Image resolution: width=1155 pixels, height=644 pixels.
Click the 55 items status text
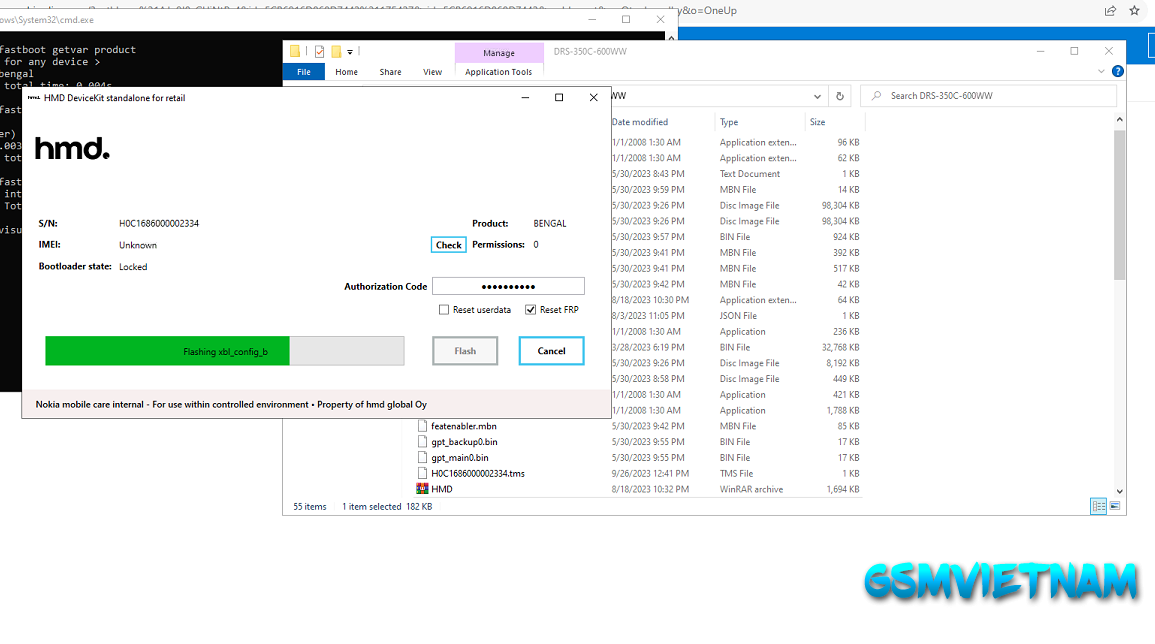(309, 506)
